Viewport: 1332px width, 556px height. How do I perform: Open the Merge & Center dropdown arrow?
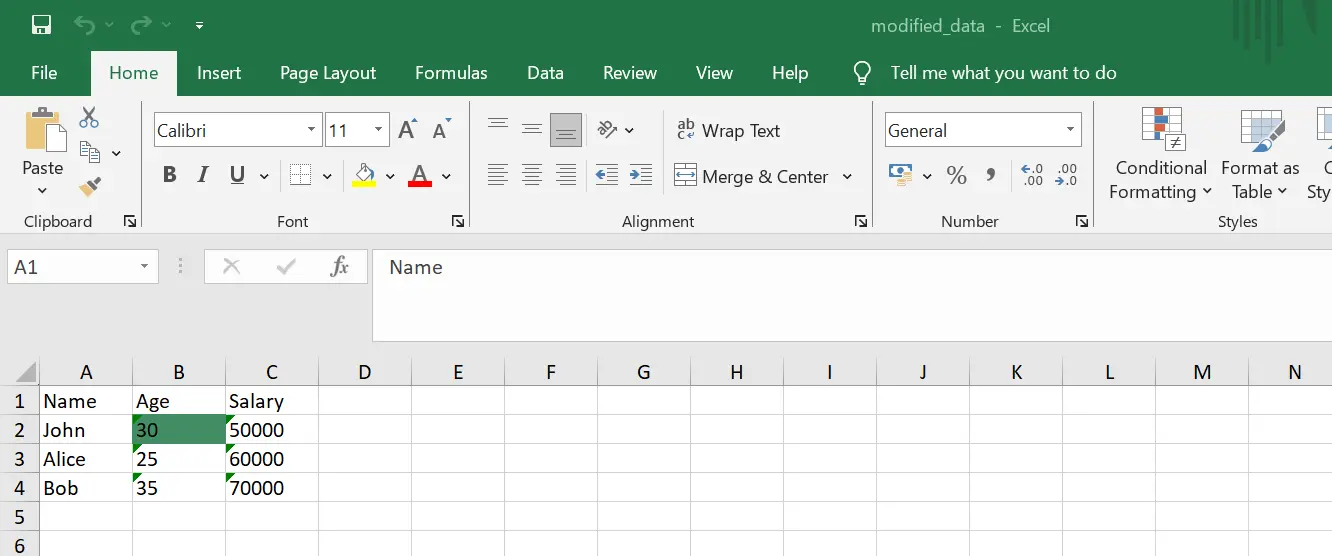pyautogui.click(x=847, y=177)
